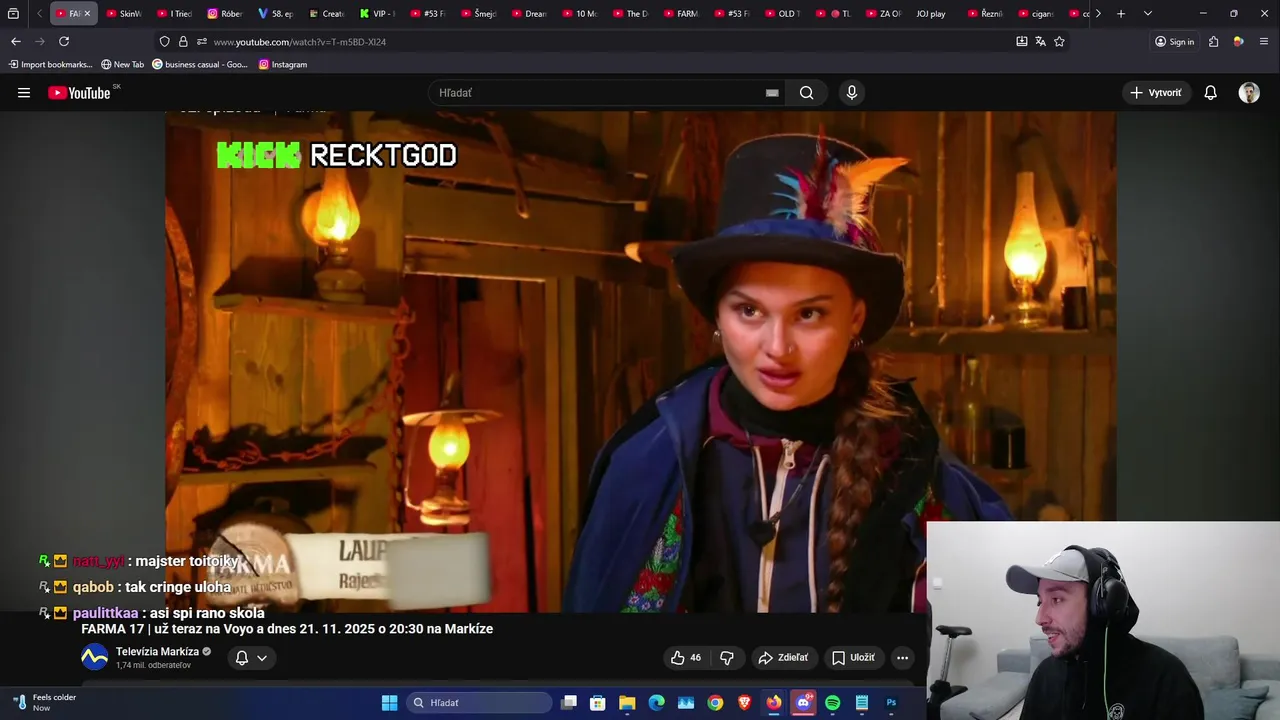Open Import bookmarks toolbar item

pyautogui.click(x=50, y=65)
